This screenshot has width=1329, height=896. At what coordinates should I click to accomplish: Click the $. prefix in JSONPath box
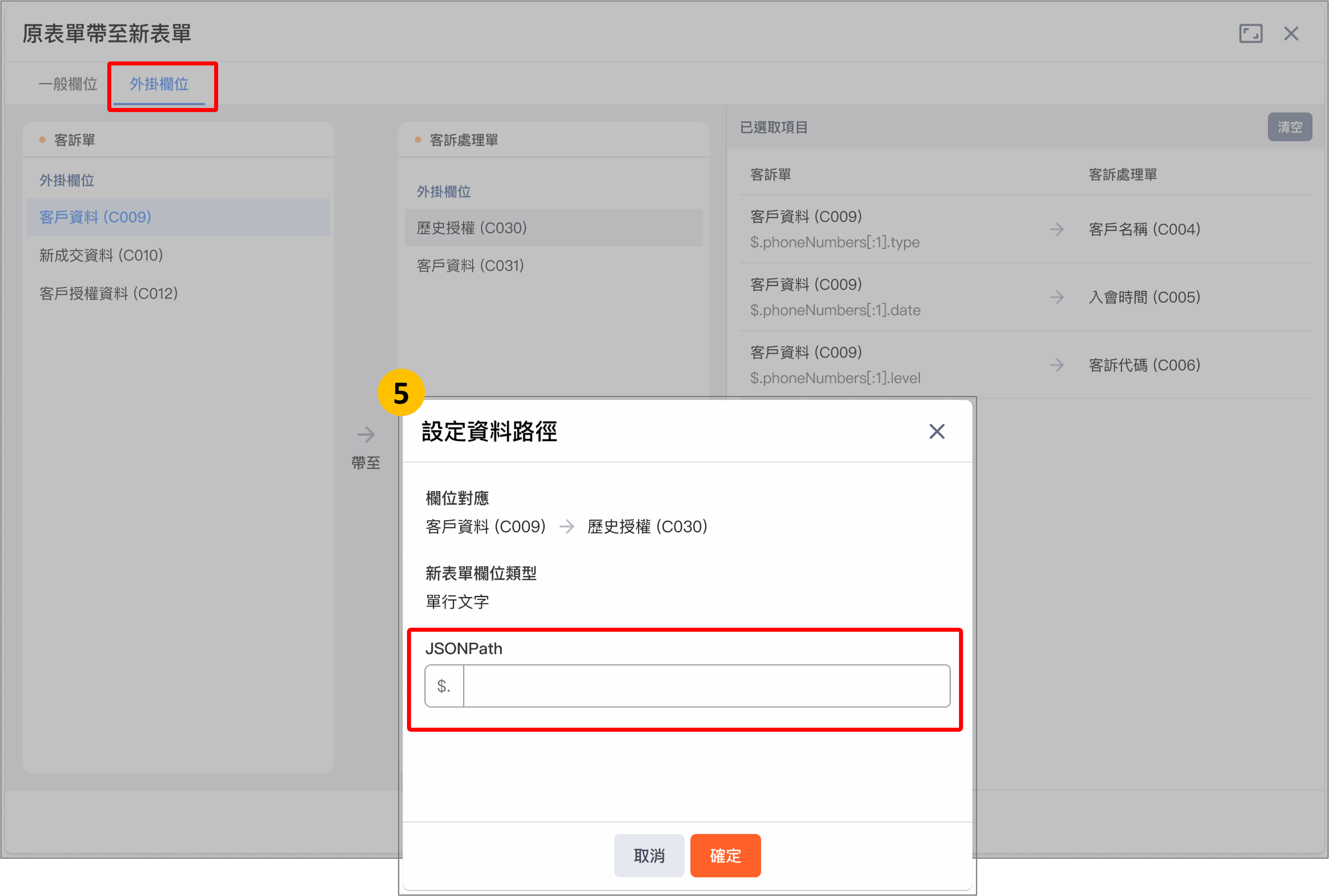(x=444, y=686)
